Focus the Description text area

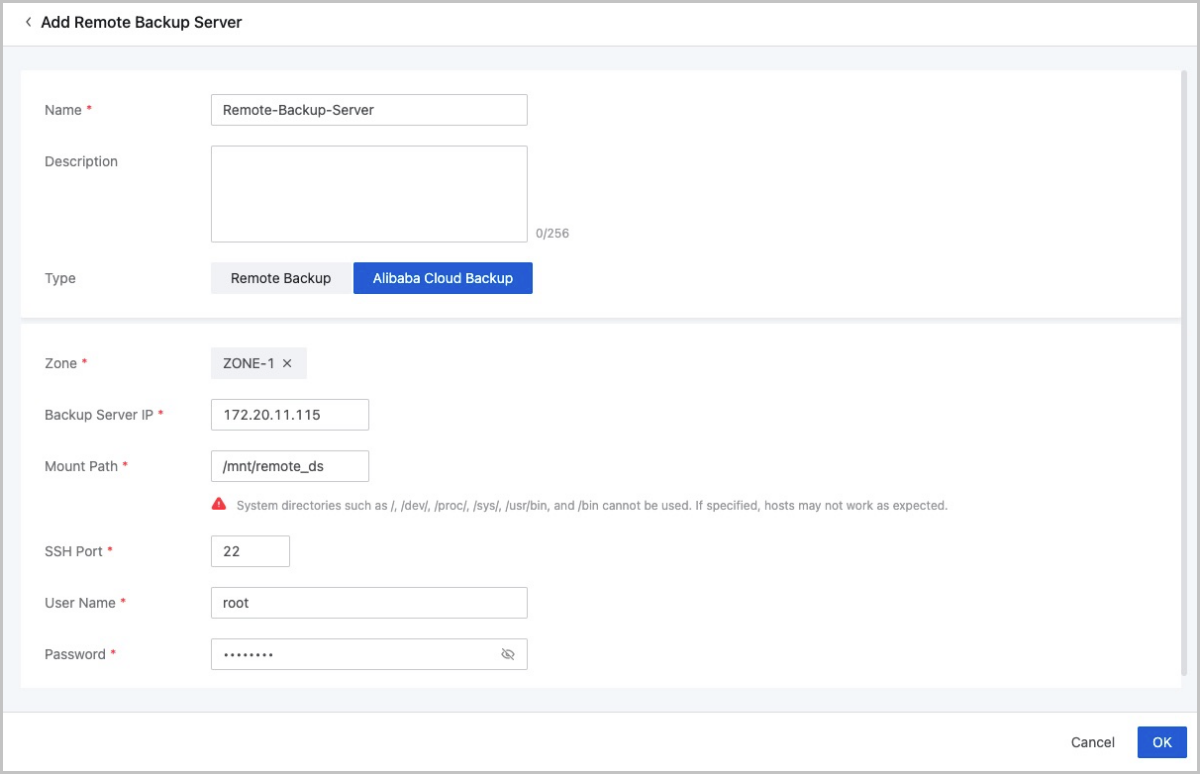pyautogui.click(x=368, y=194)
